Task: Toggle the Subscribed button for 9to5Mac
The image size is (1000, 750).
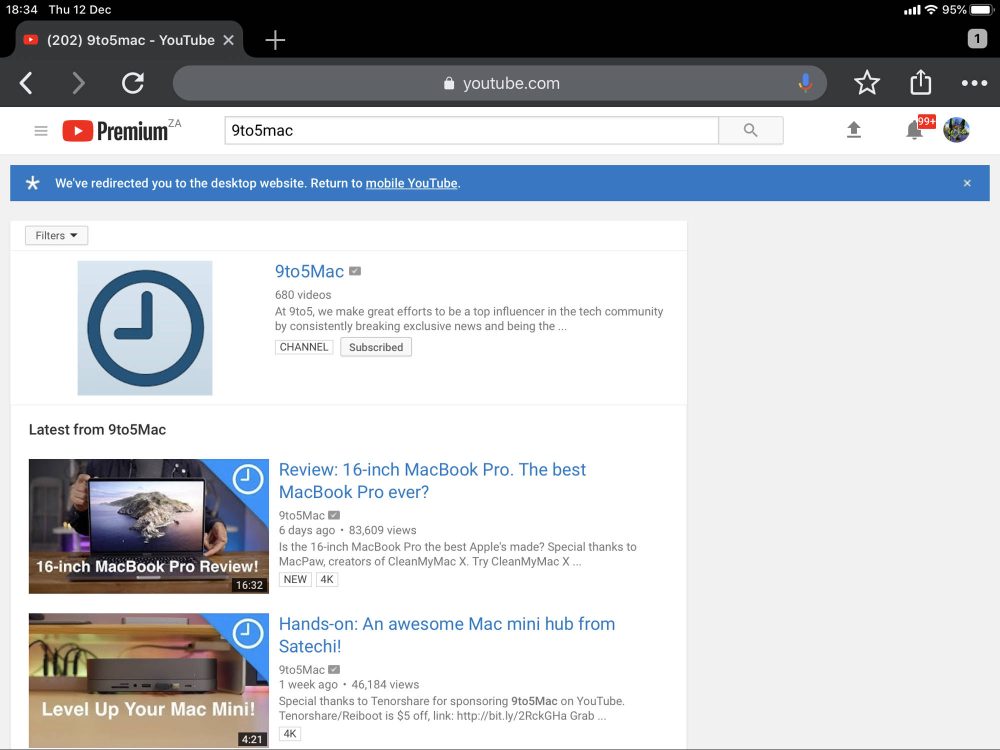Action: (x=376, y=347)
